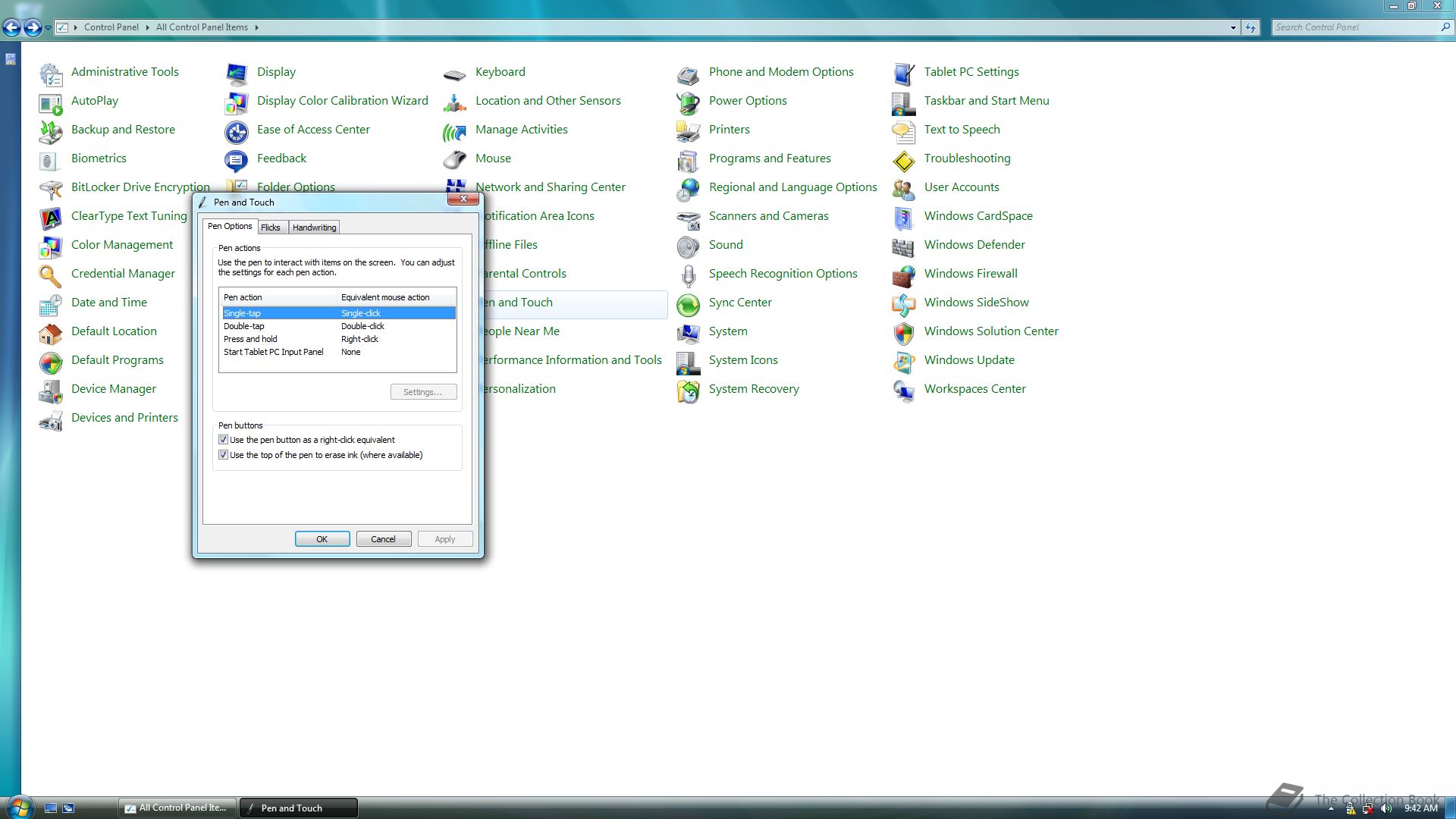The height and width of the screenshot is (819, 1456).
Task: Click the Equivalent mouse action column header
Action: (x=397, y=297)
